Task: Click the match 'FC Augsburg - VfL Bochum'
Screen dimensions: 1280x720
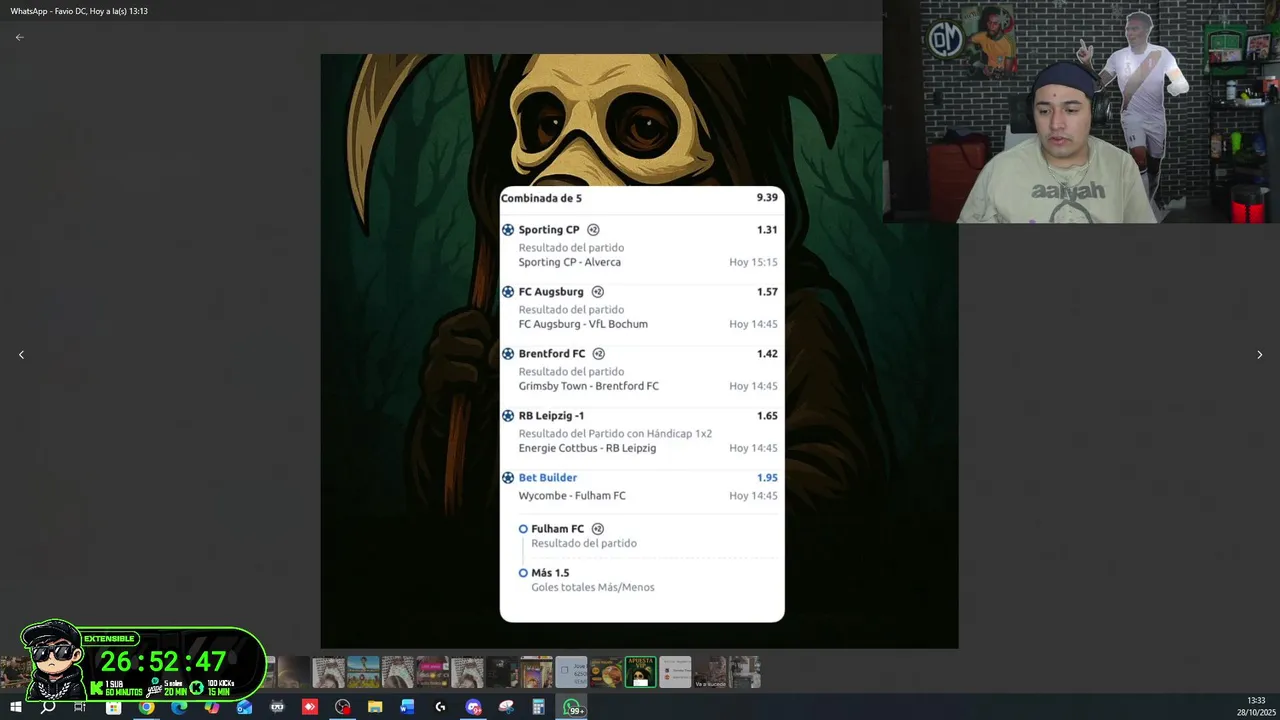Action: tap(583, 324)
